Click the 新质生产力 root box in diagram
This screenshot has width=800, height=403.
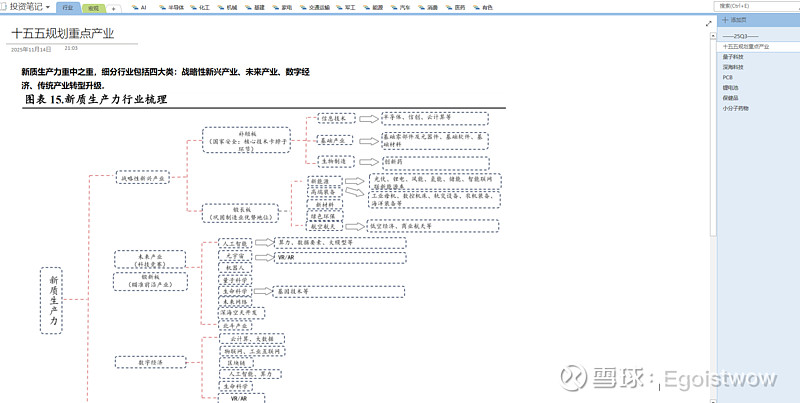pyautogui.click(x=51, y=300)
